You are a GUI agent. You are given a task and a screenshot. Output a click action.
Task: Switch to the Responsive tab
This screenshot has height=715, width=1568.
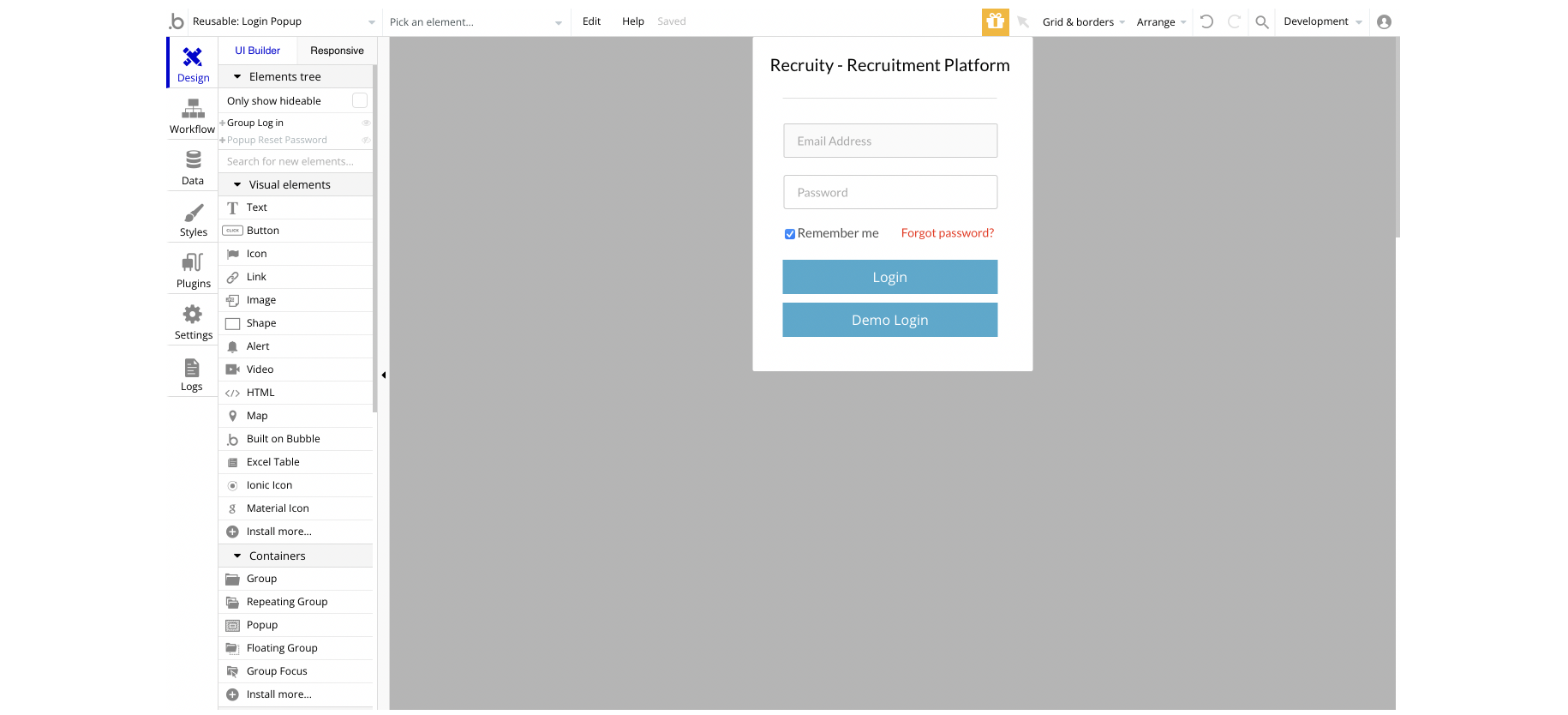click(x=337, y=51)
